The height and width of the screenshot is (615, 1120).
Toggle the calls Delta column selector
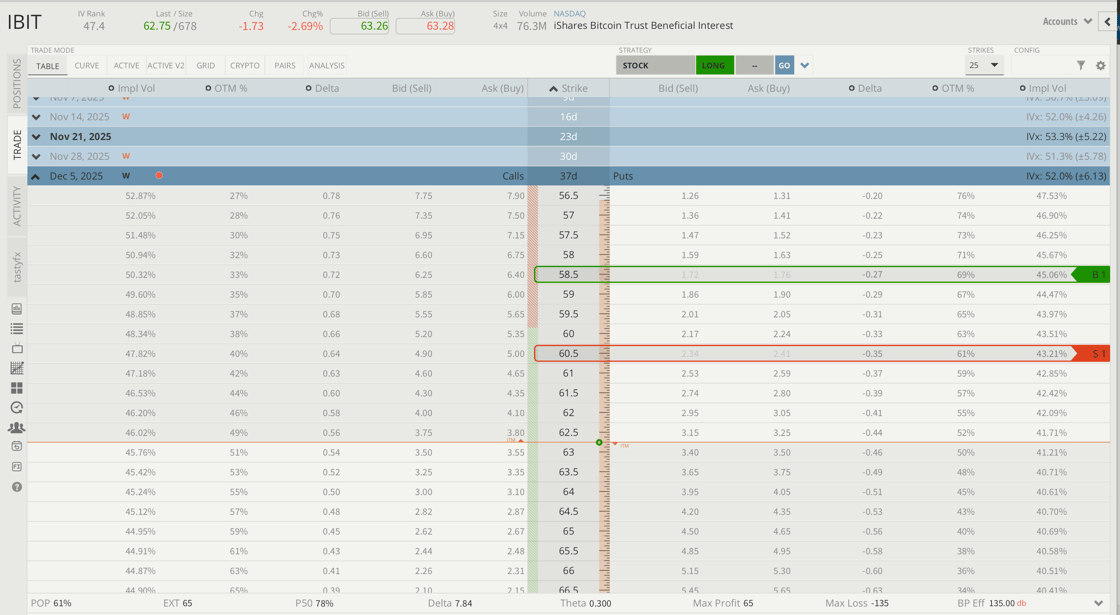tap(308, 88)
